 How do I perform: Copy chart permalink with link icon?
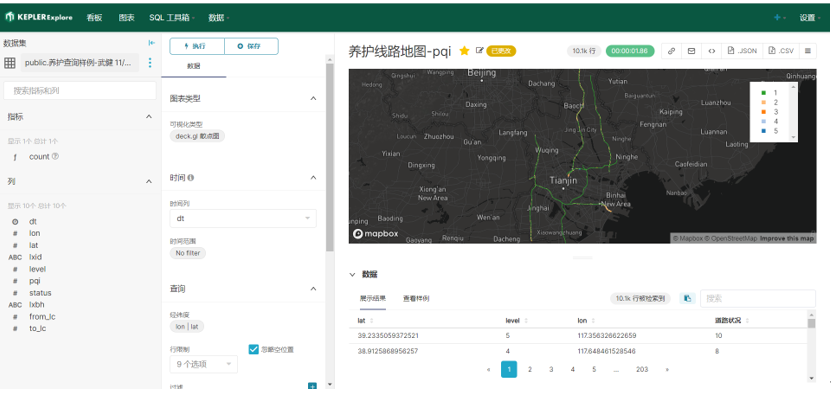click(671, 51)
